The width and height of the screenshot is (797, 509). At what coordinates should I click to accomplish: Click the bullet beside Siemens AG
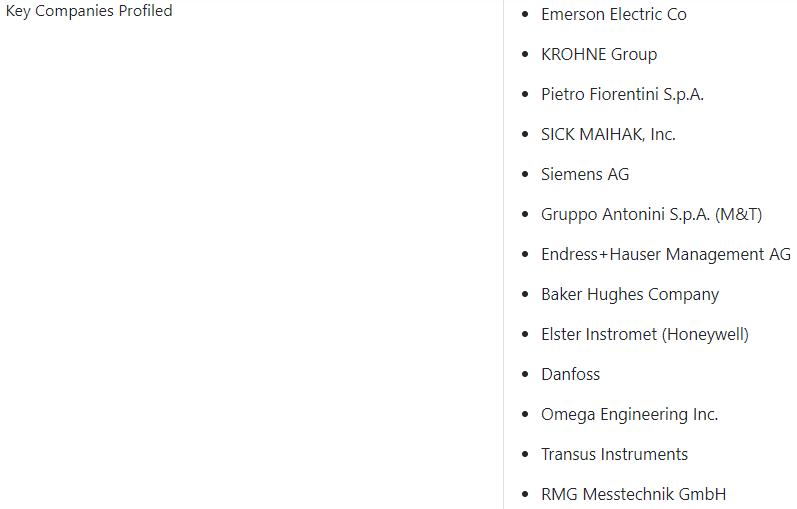pos(525,174)
